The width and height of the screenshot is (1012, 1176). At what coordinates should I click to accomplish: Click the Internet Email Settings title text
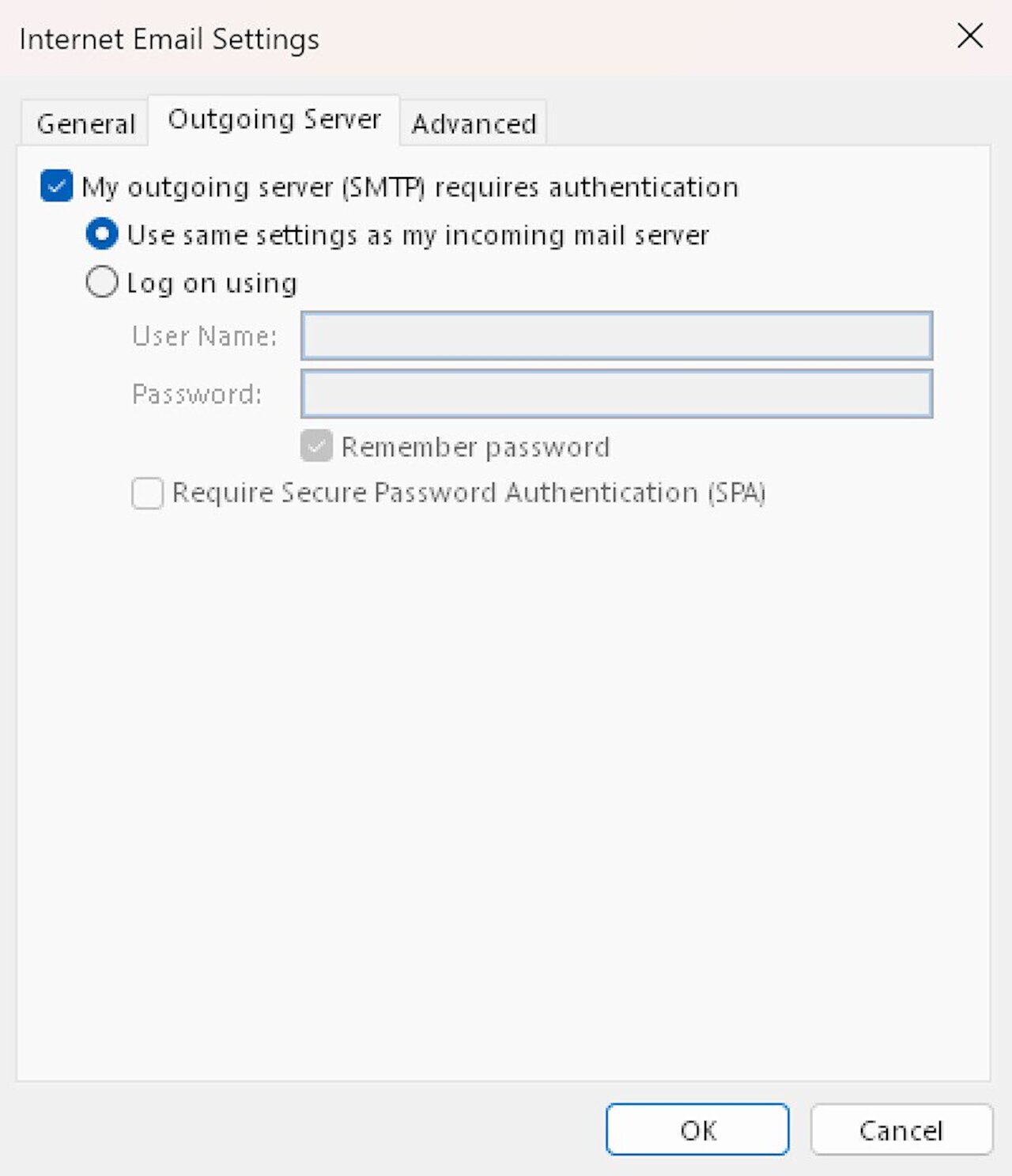(169, 39)
